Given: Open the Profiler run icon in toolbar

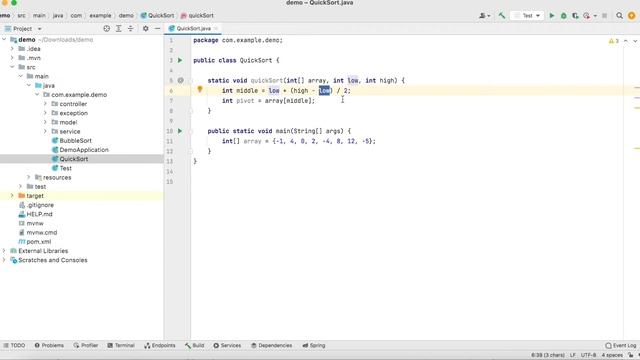Looking at the screenshot, I should tap(587, 16).
